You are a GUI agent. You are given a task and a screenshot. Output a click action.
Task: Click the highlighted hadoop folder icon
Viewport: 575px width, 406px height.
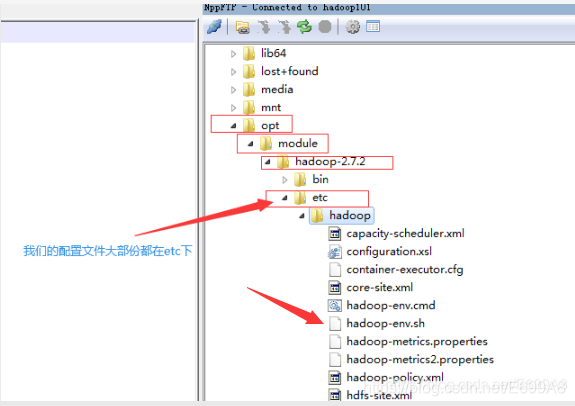tap(317, 215)
